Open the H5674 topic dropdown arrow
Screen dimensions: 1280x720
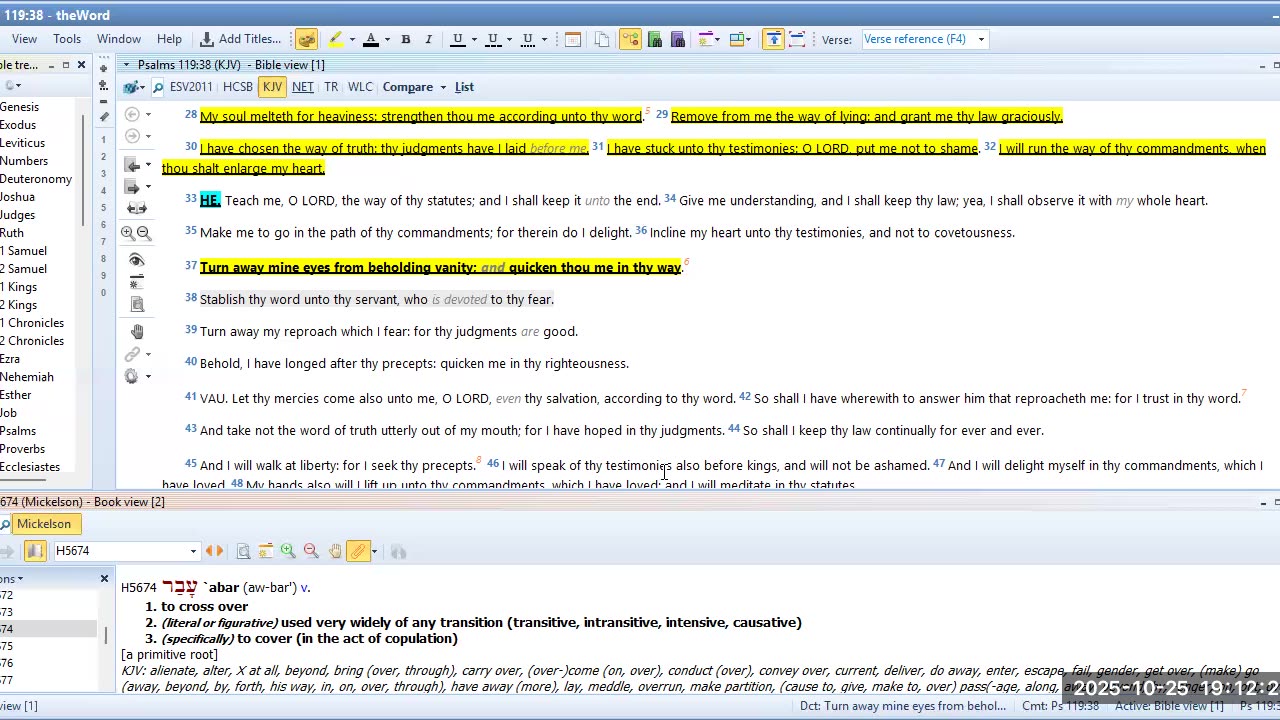[x=193, y=552]
